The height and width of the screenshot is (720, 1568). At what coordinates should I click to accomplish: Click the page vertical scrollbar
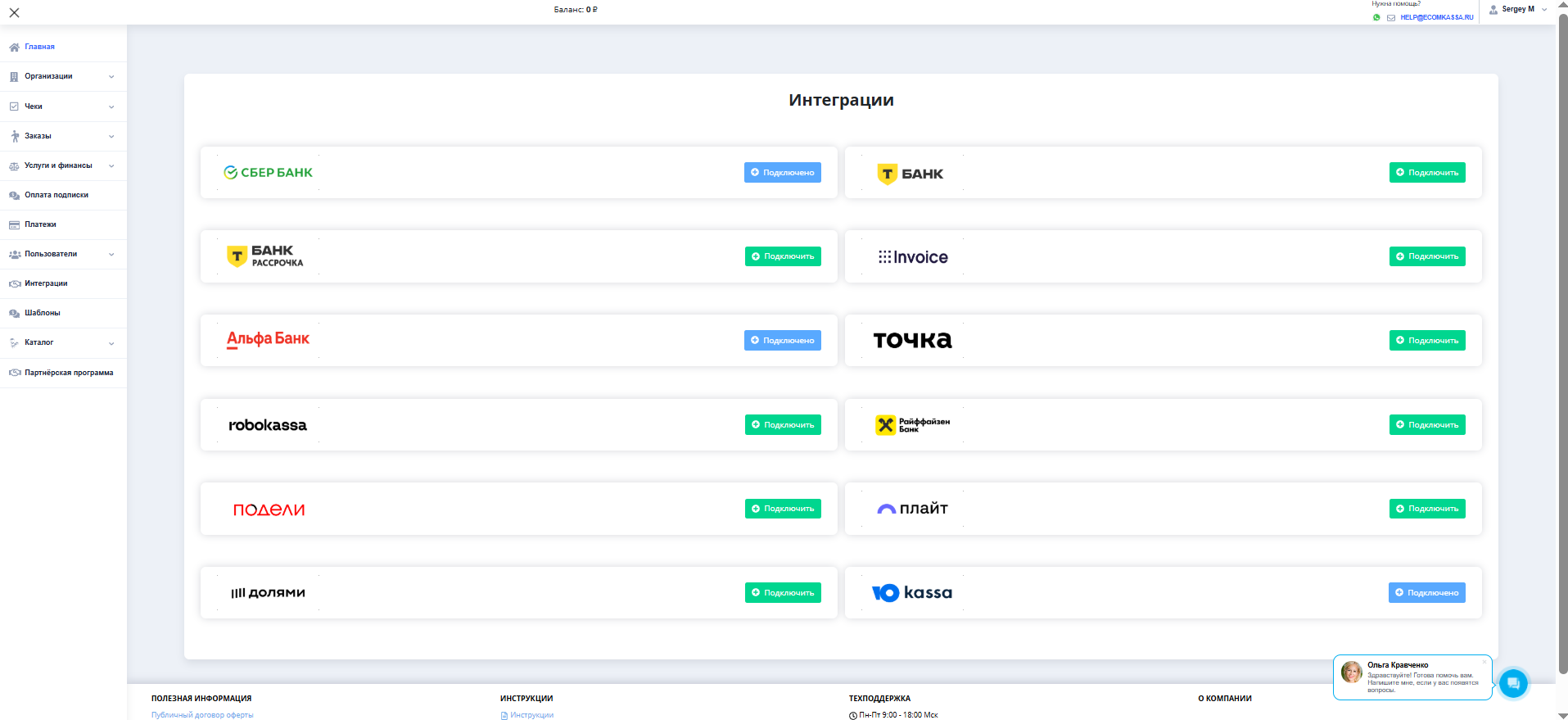1562,344
